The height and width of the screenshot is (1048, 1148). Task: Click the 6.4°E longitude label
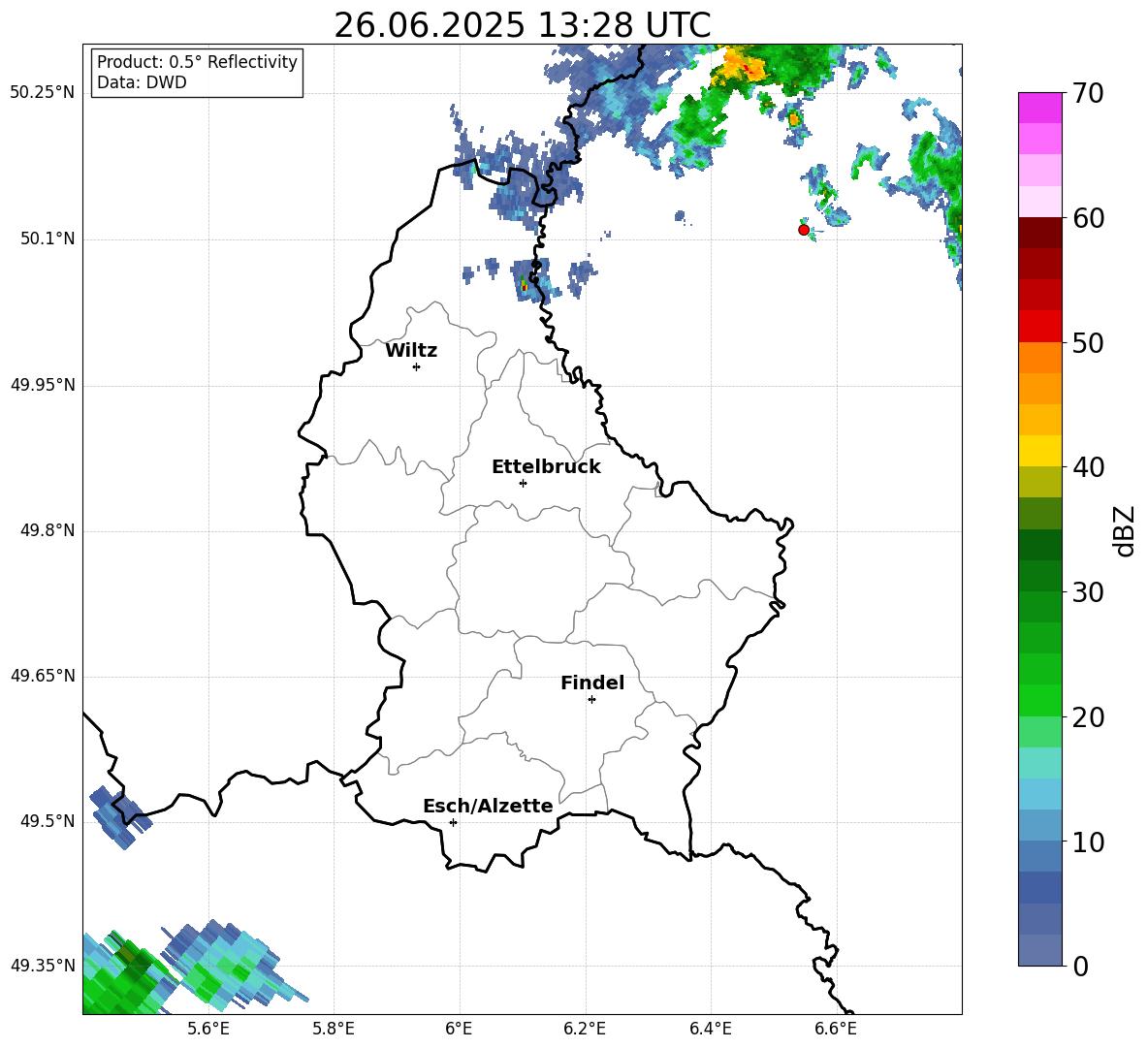710,1029
